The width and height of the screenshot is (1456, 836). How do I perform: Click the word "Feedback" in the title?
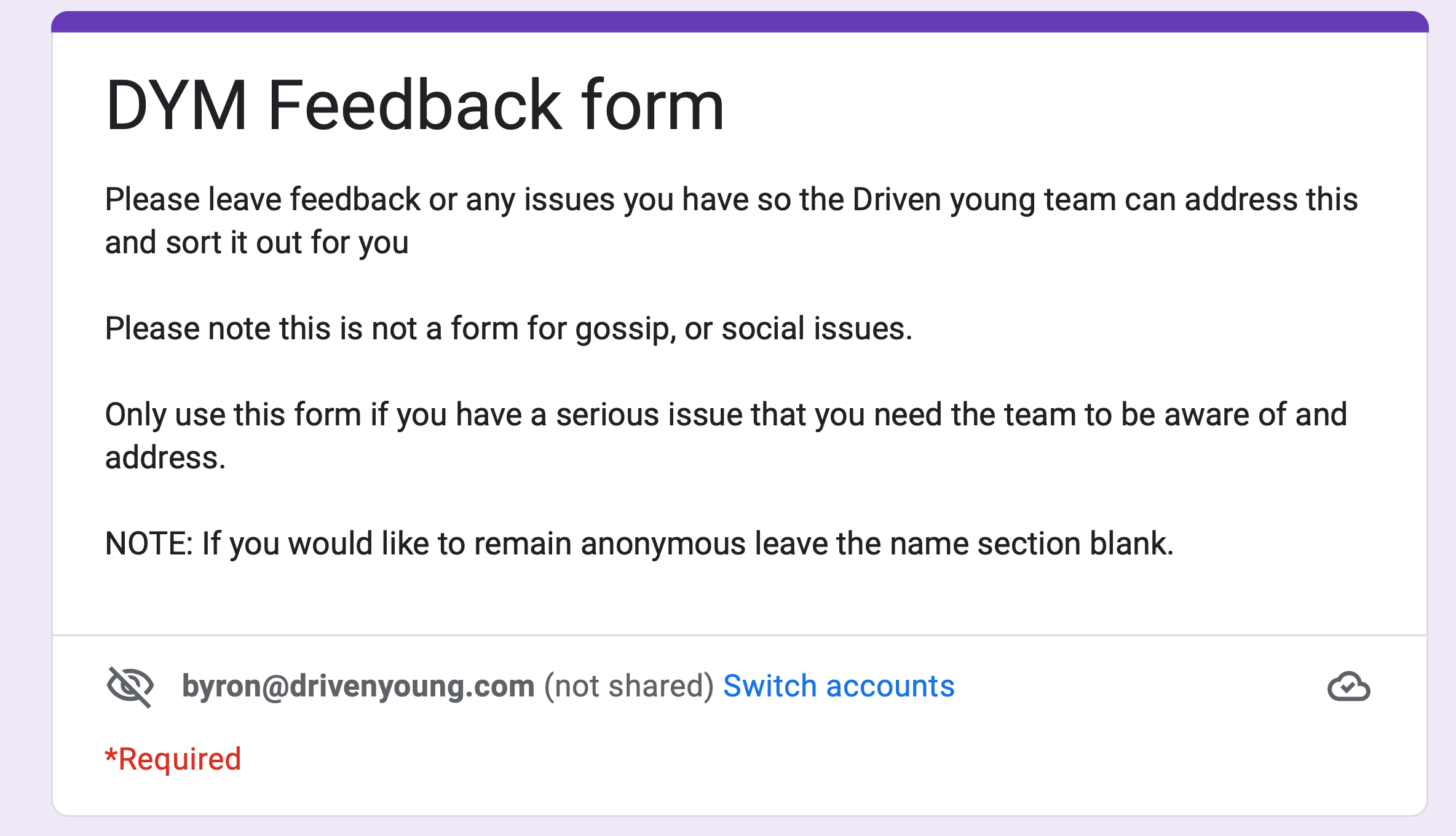point(415,106)
